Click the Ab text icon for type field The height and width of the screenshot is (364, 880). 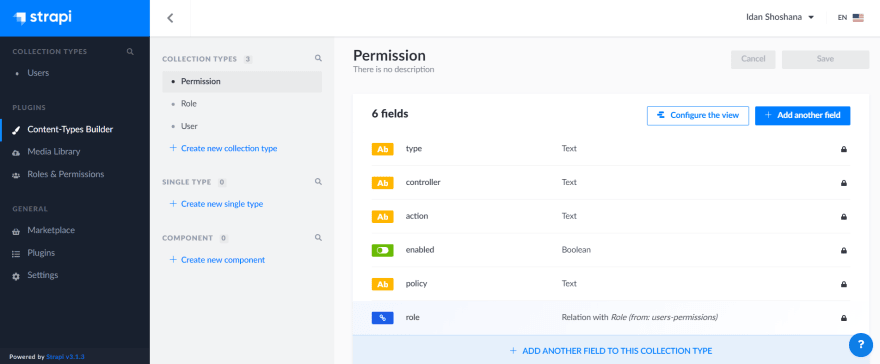[x=382, y=149]
